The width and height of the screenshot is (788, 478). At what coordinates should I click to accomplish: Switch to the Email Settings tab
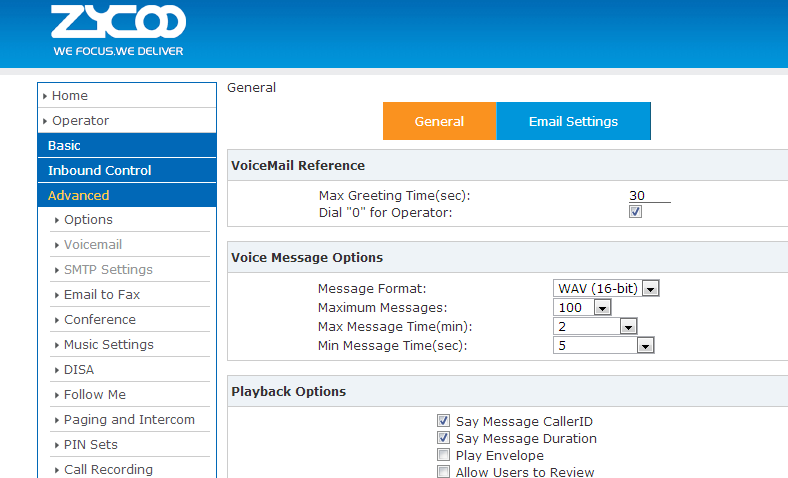tap(573, 122)
